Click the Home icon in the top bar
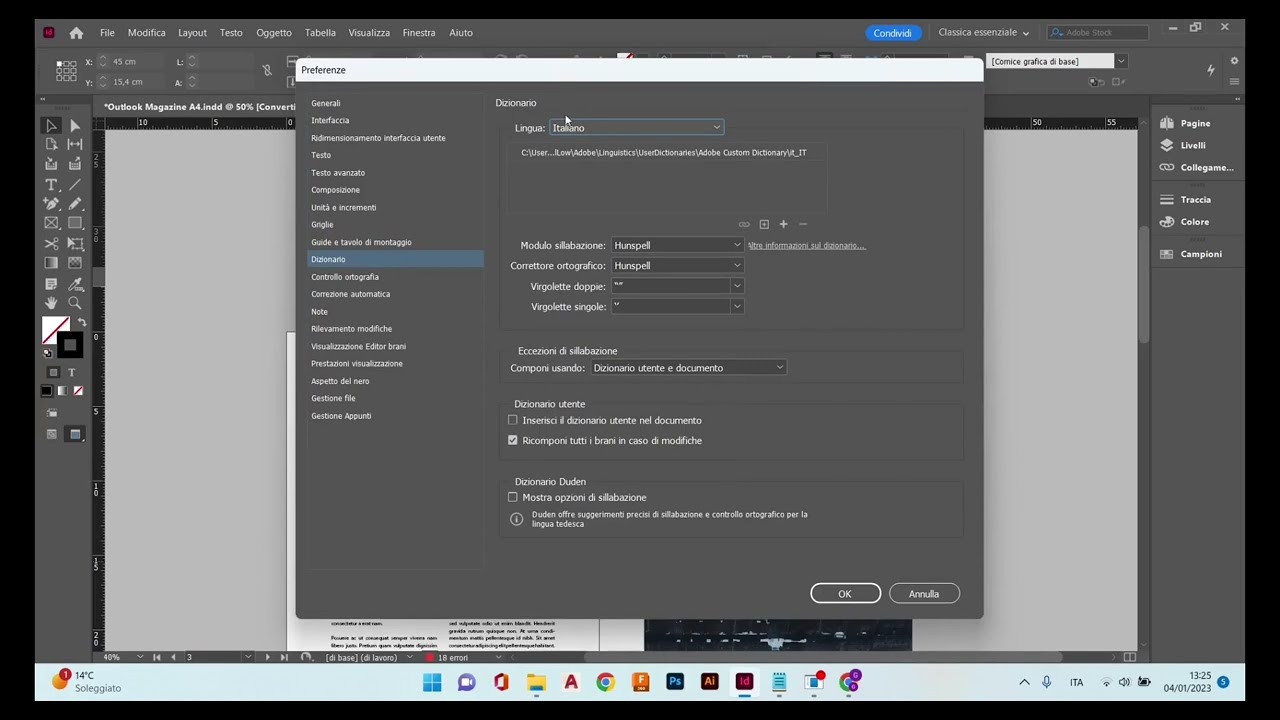Image resolution: width=1280 pixels, height=720 pixels. (76, 33)
